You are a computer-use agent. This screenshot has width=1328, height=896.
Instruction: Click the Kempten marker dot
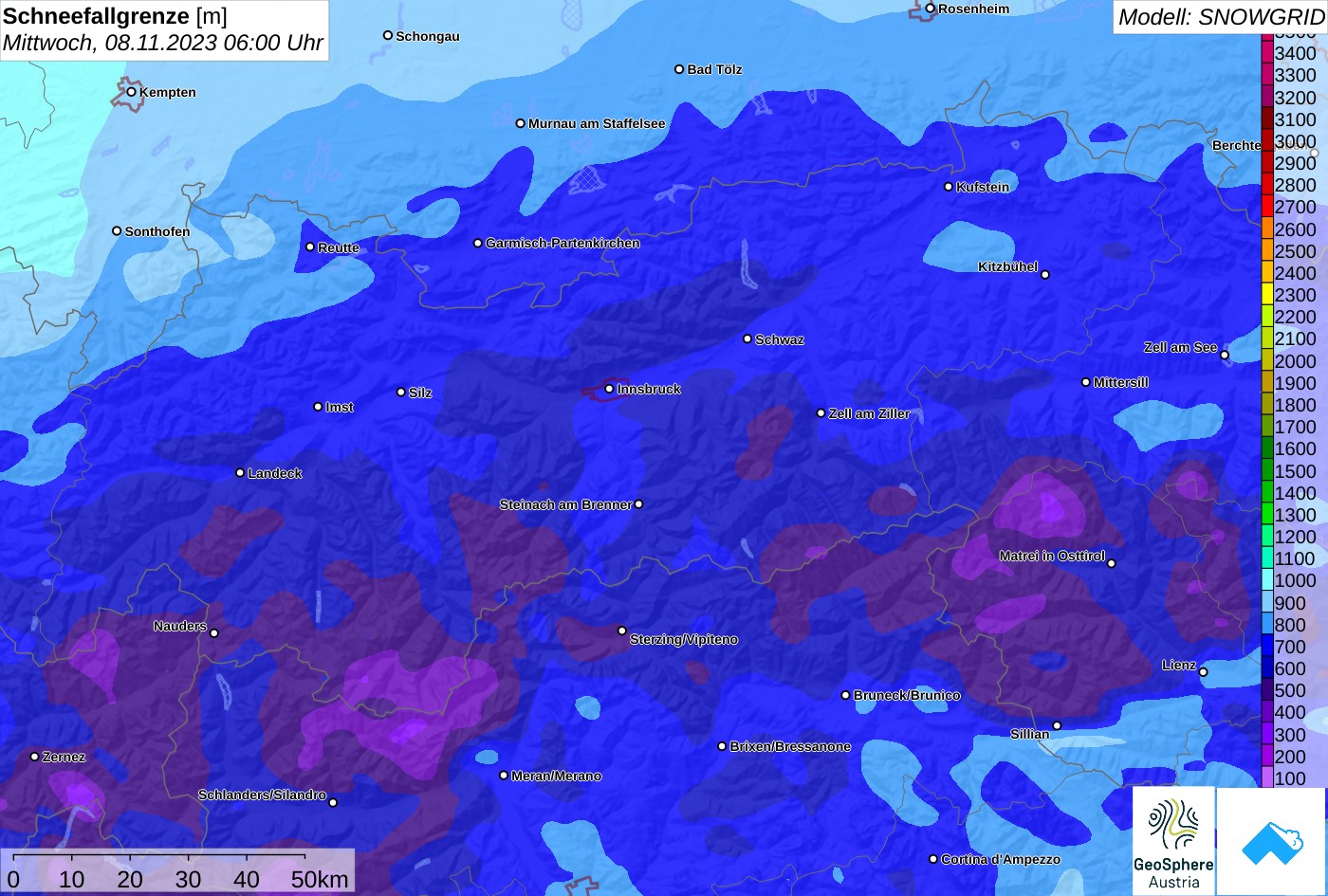(x=132, y=92)
